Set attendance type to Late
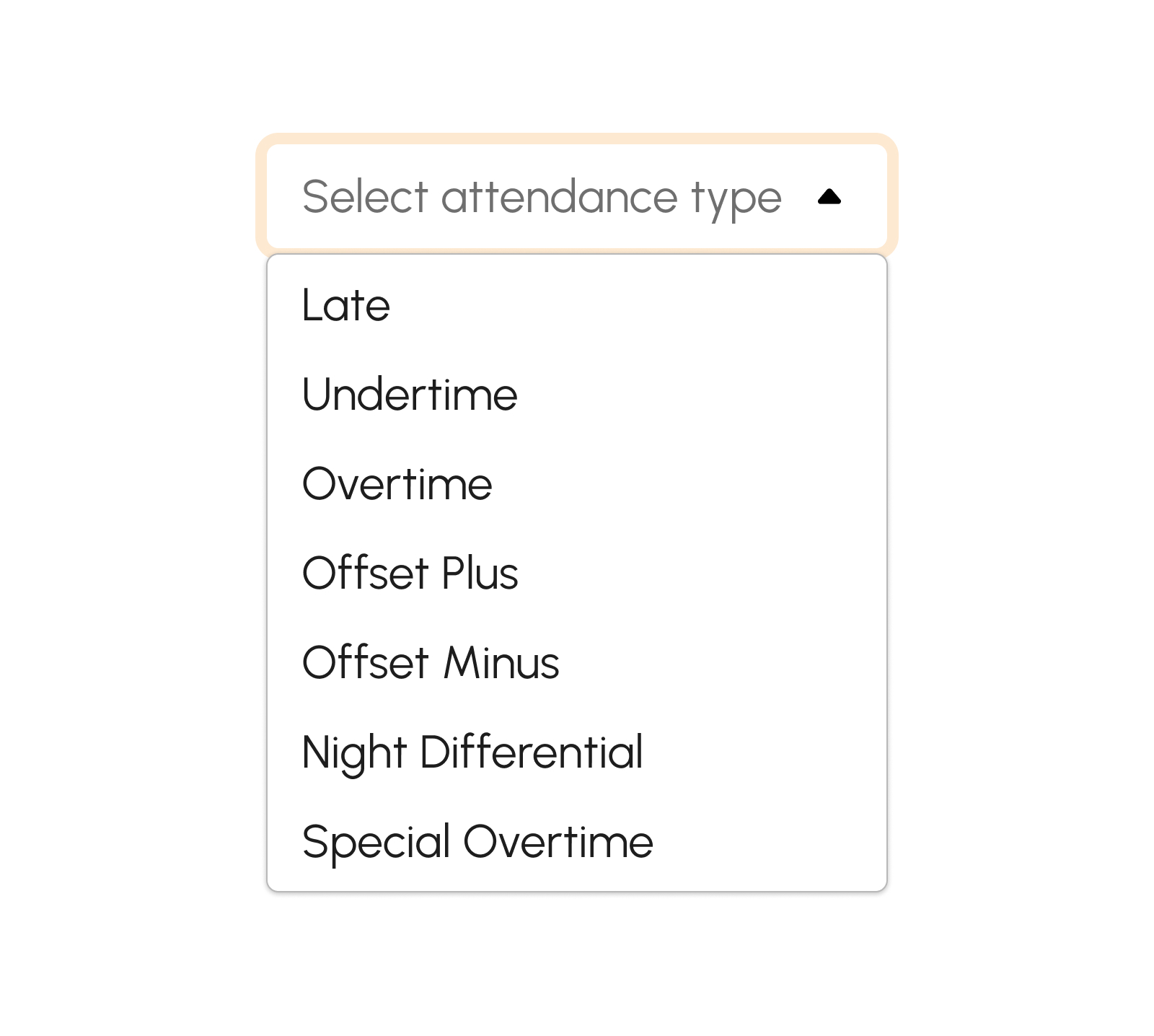The width and height of the screenshot is (1154, 1036). [346, 305]
